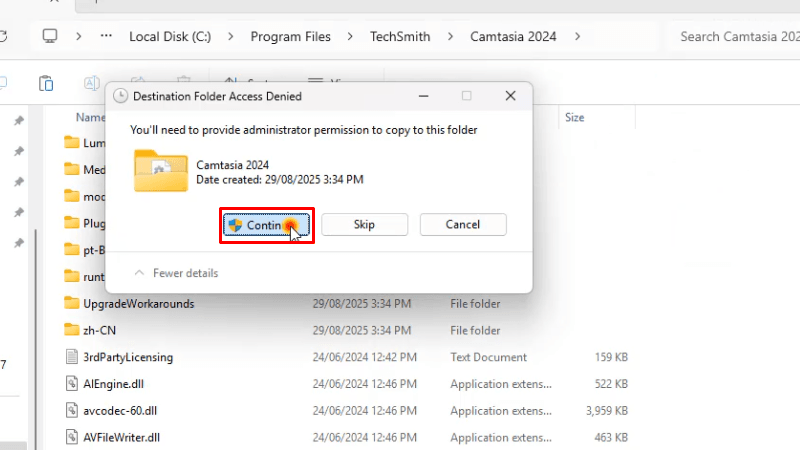This screenshot has height=450, width=800.
Task: Click the Continue button with shield icon
Action: (265, 225)
